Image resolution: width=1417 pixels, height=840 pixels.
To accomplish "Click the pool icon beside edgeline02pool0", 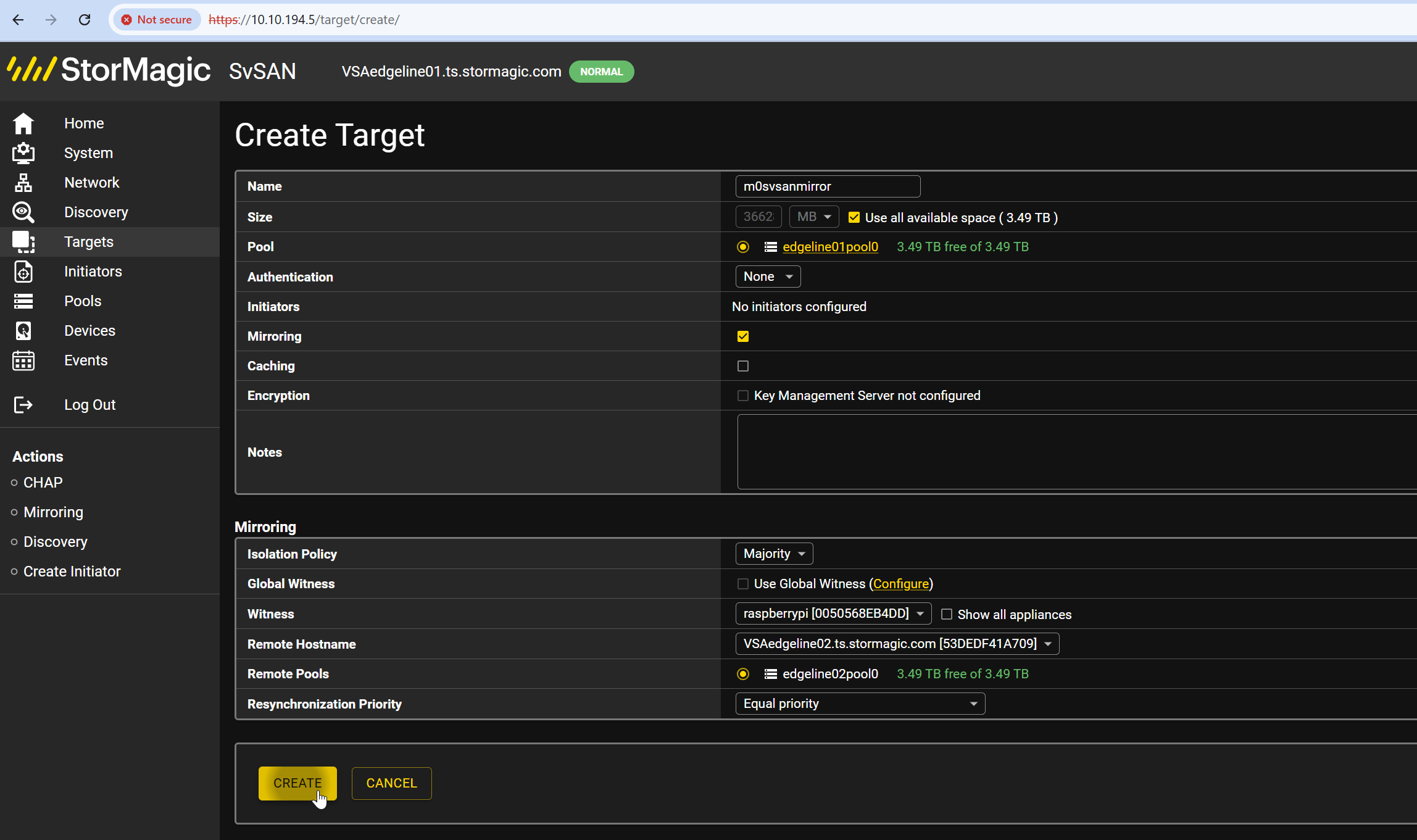I will tap(771, 674).
